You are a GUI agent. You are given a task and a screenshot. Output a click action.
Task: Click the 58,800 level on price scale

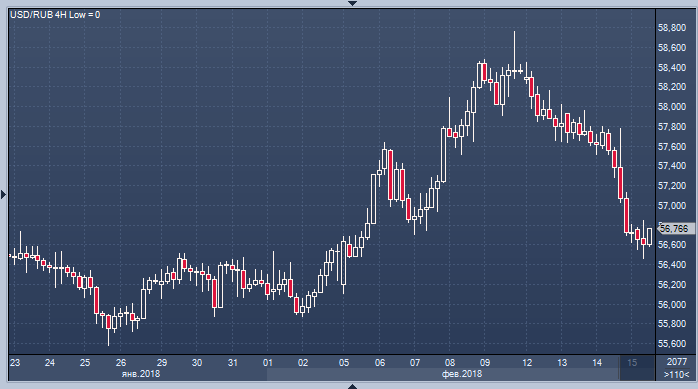tap(672, 28)
